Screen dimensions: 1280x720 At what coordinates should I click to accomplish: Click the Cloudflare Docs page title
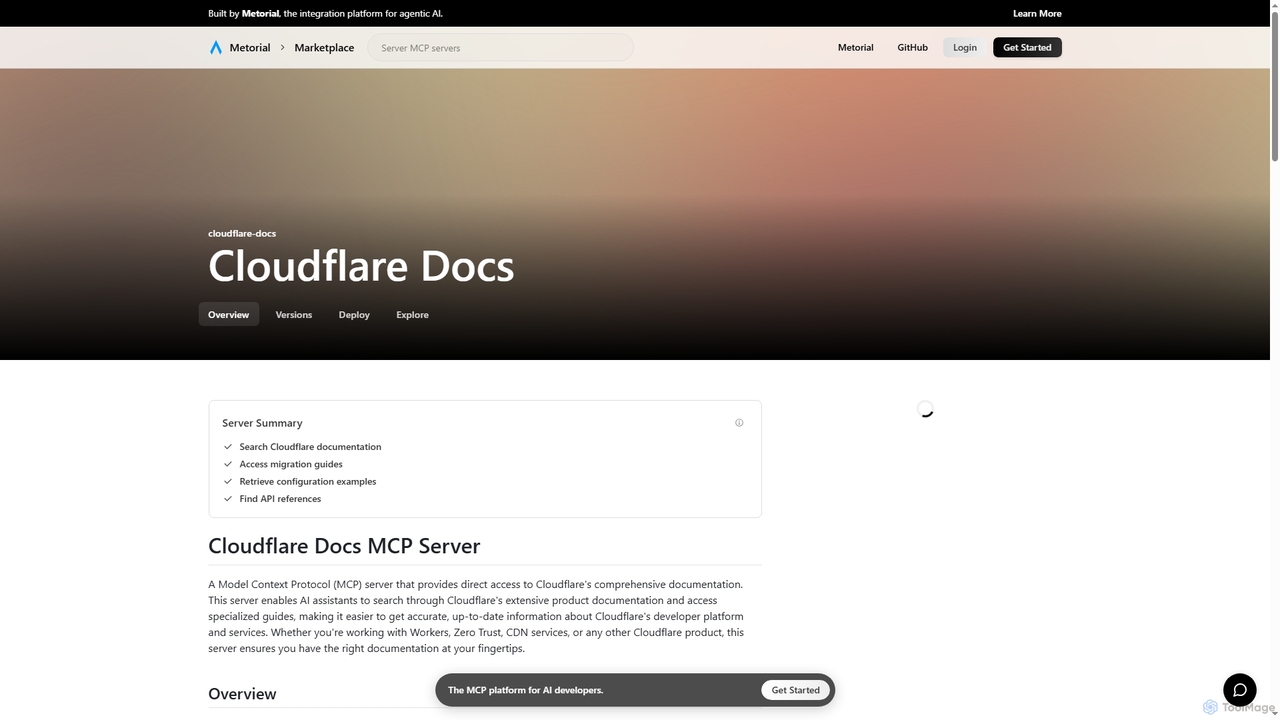(x=361, y=266)
